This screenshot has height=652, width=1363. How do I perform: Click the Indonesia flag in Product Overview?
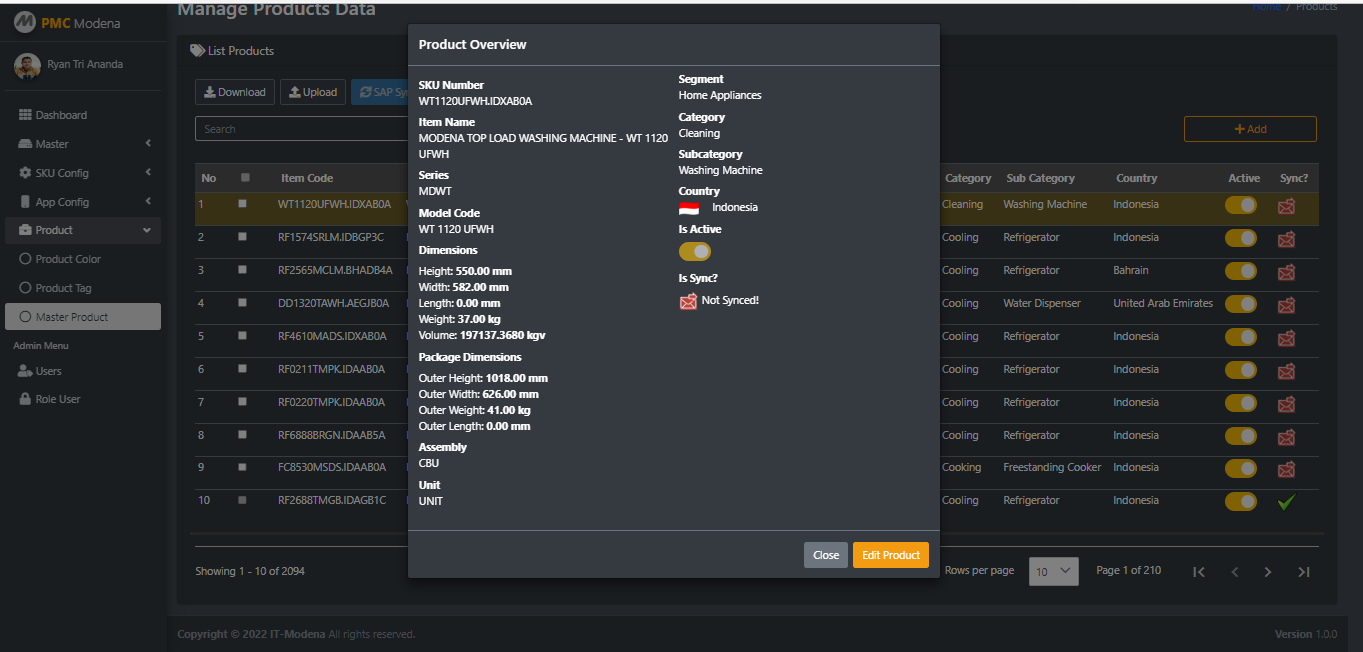(x=689, y=208)
